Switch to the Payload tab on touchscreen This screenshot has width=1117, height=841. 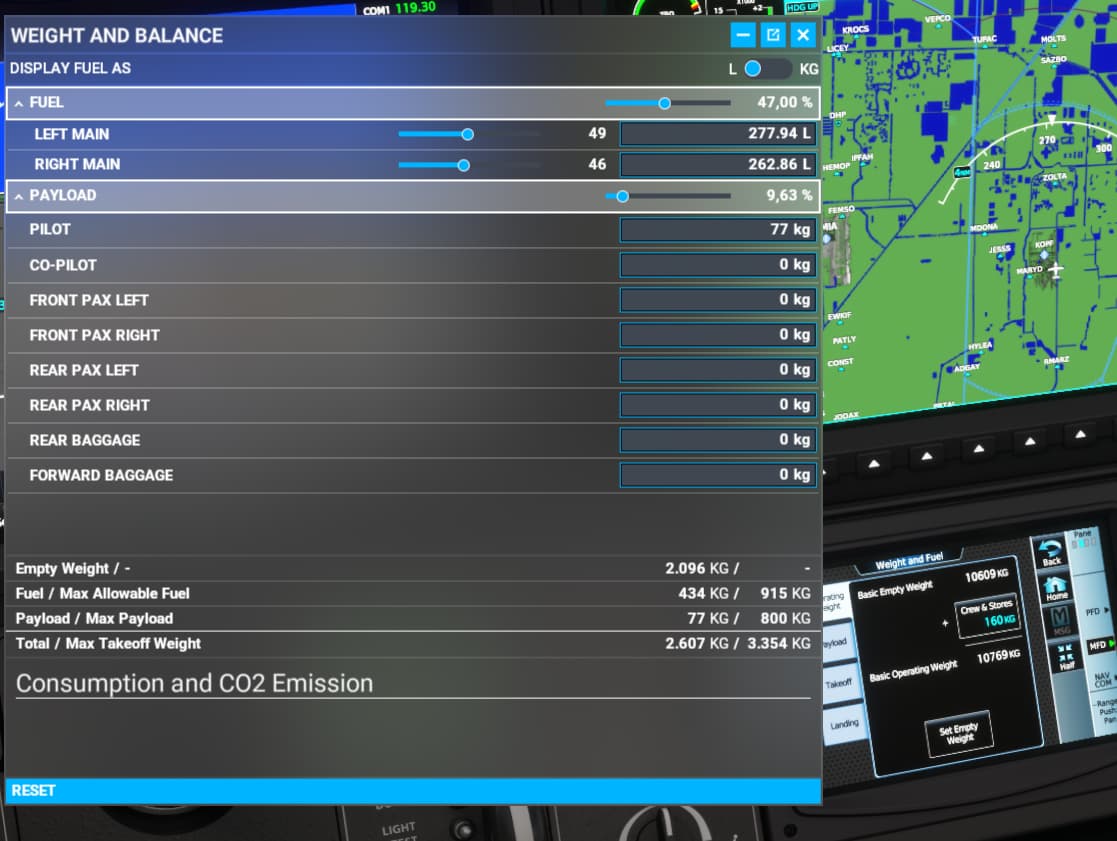[835, 642]
